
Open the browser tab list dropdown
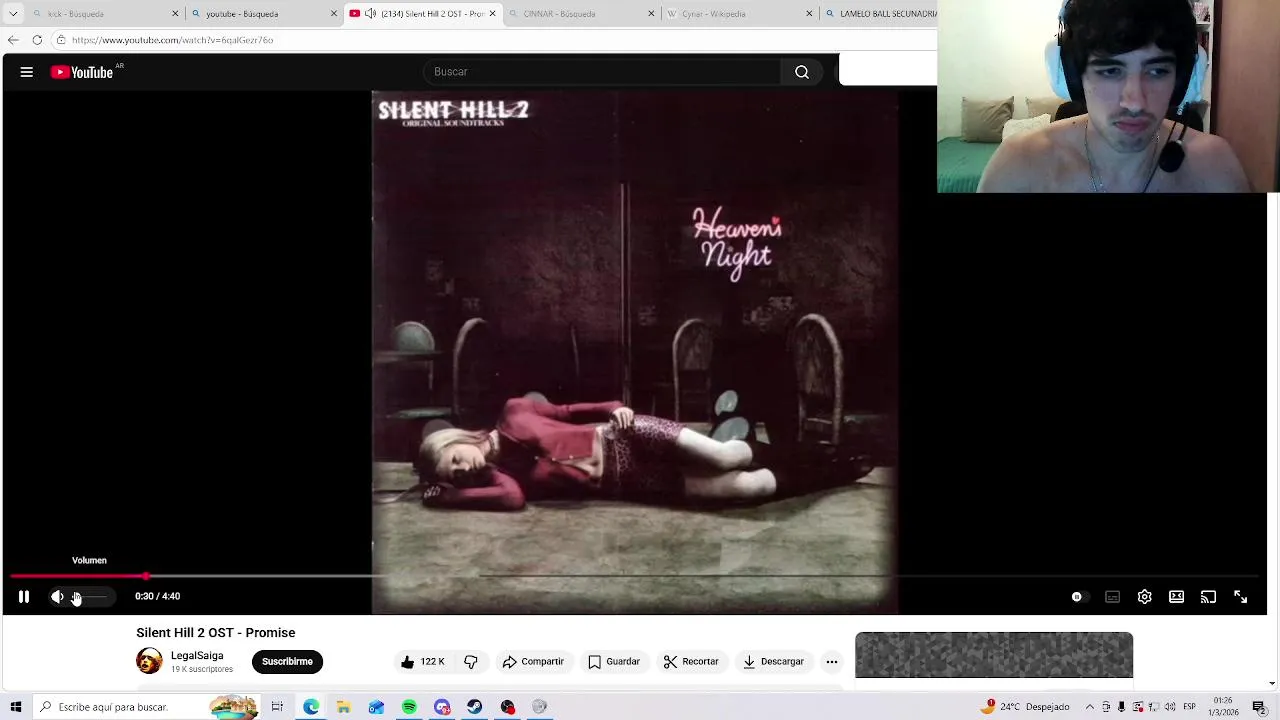[13, 14]
